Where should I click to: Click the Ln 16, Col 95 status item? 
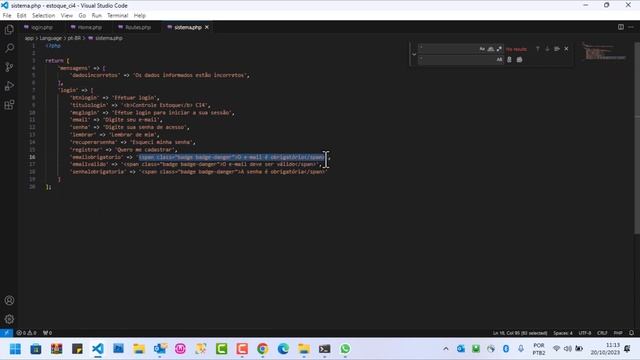[520, 333]
